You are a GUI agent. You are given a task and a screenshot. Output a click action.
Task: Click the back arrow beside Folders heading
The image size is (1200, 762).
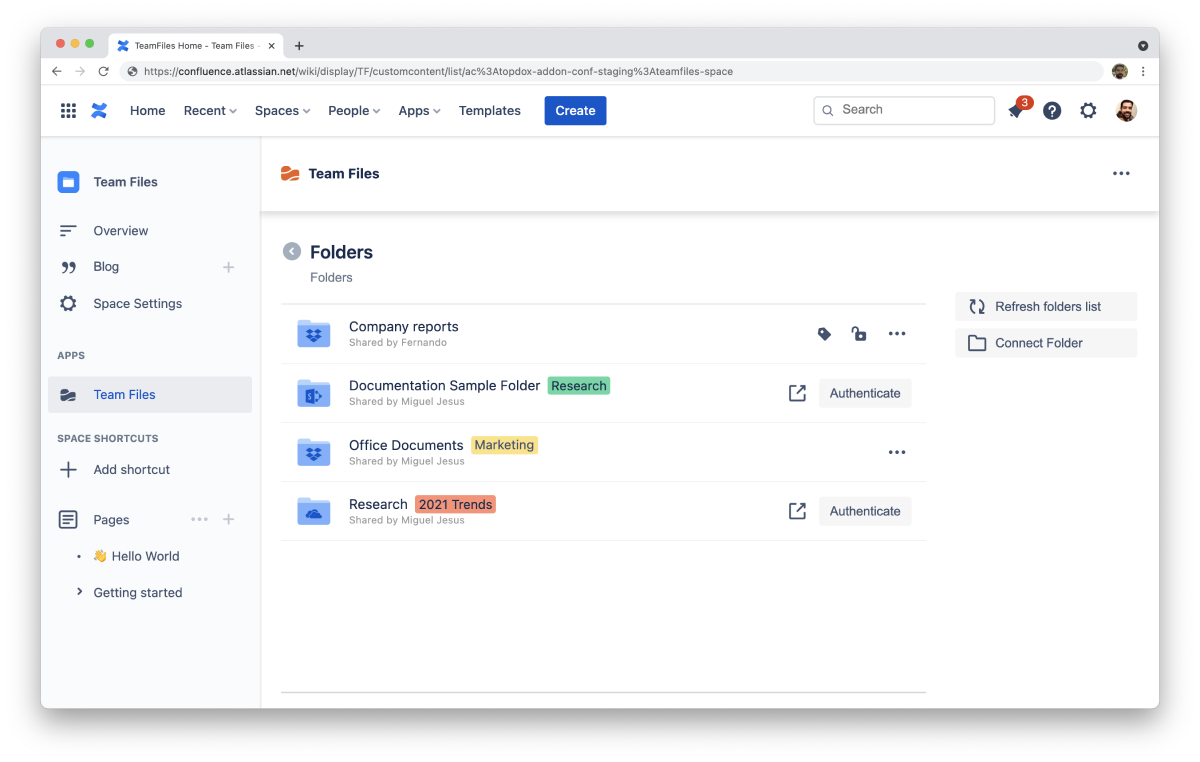pos(292,252)
